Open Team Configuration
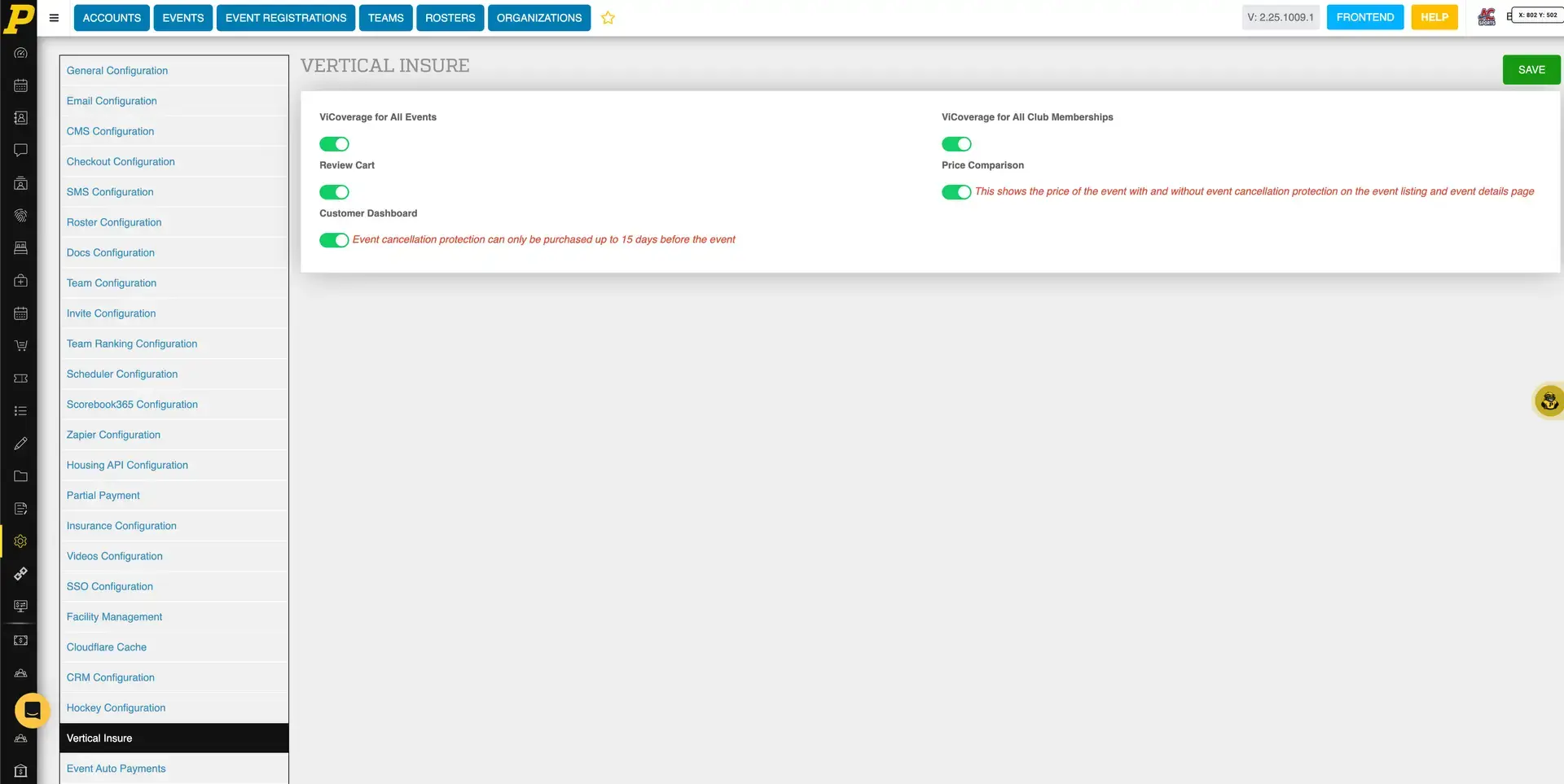Image resolution: width=1564 pixels, height=784 pixels. click(174, 283)
